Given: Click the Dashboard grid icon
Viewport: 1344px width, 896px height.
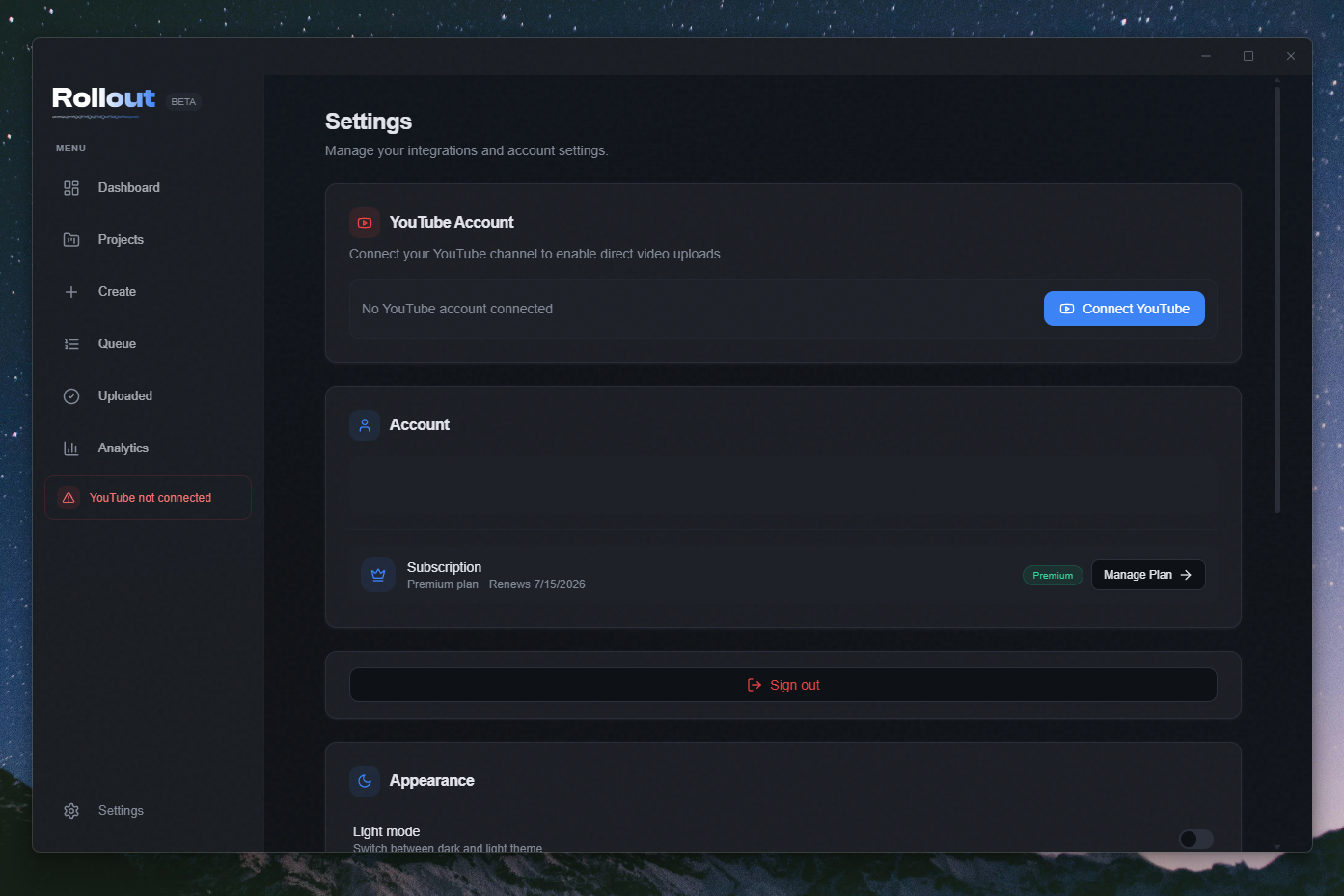Looking at the screenshot, I should click(x=71, y=188).
